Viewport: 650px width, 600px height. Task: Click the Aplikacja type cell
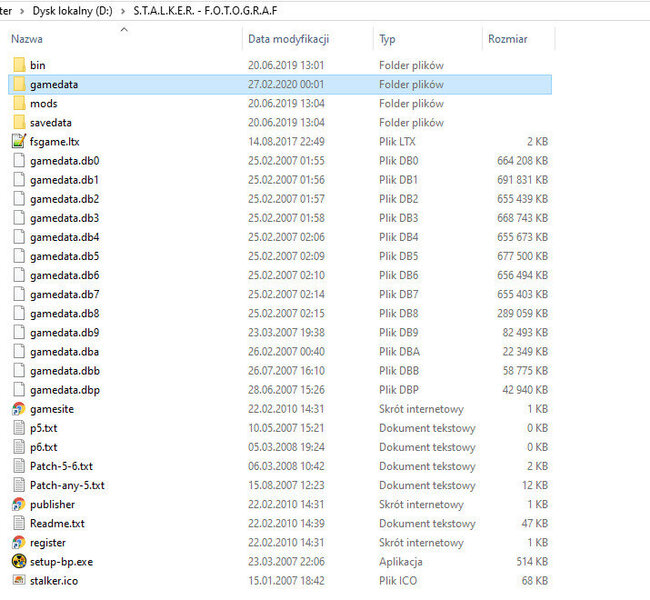coord(400,561)
